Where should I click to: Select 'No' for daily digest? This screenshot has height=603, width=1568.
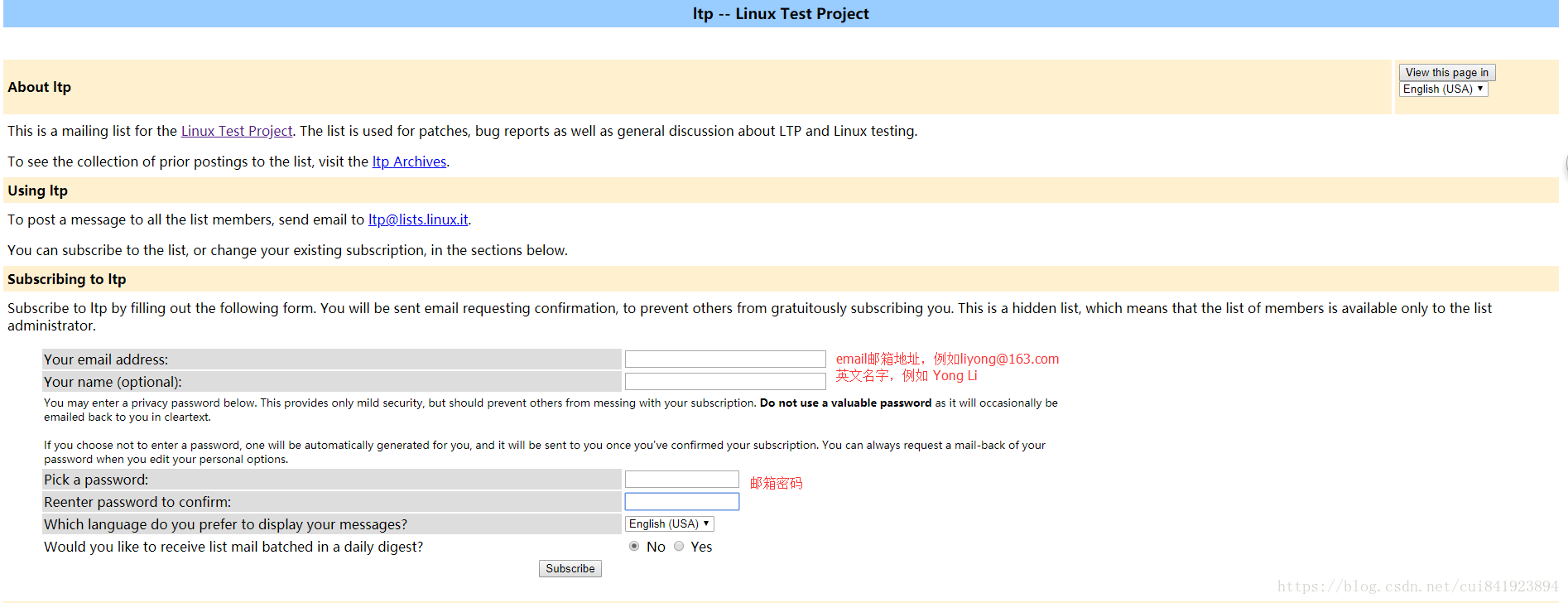634,546
